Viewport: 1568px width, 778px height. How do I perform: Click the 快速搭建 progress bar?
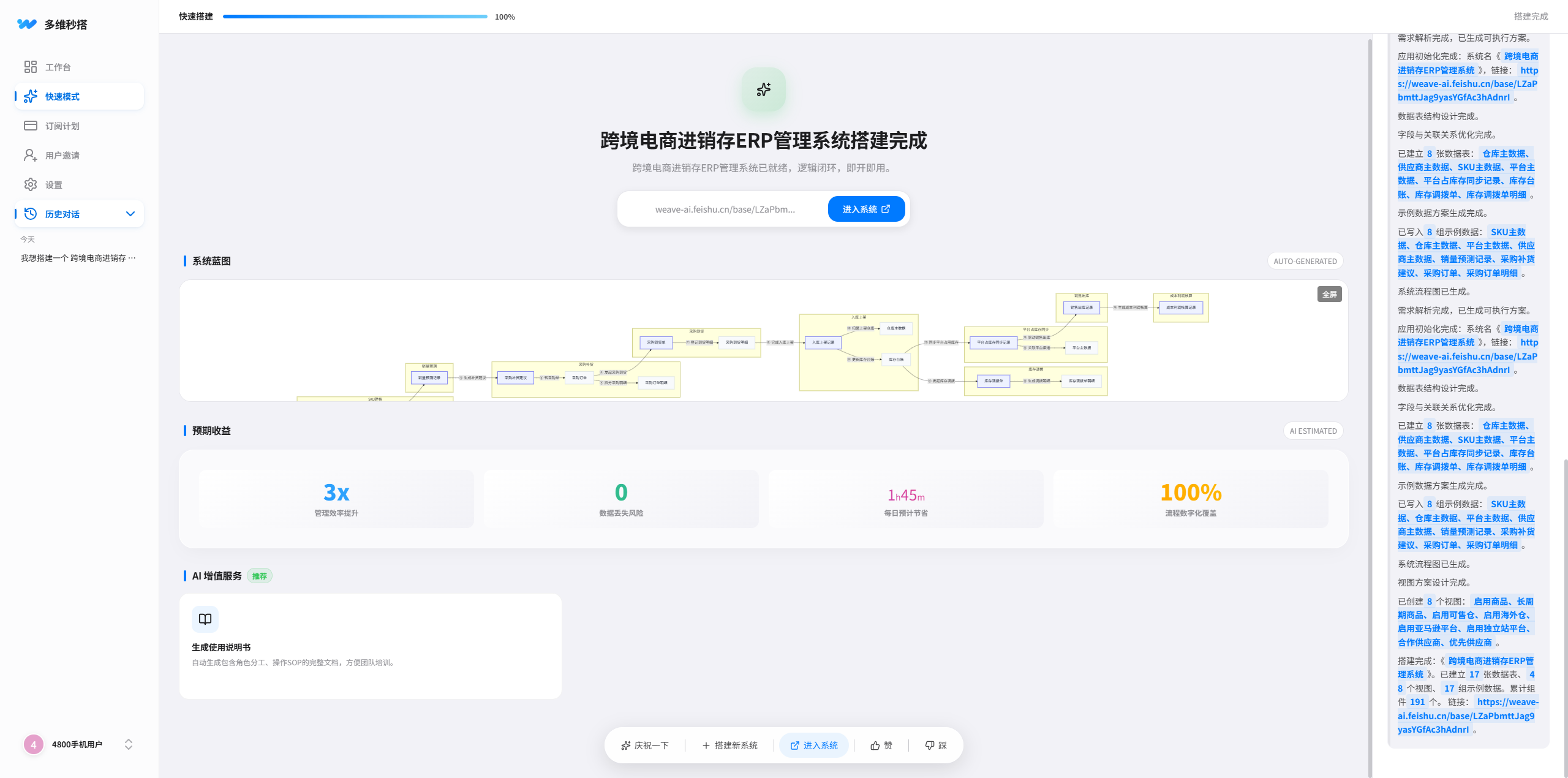tap(355, 17)
